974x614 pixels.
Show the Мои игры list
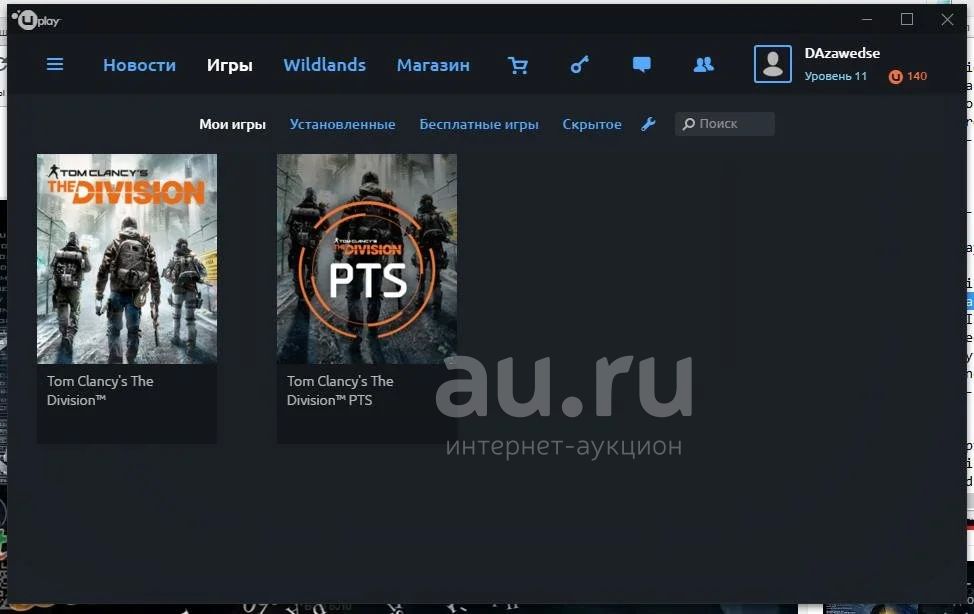click(x=232, y=124)
